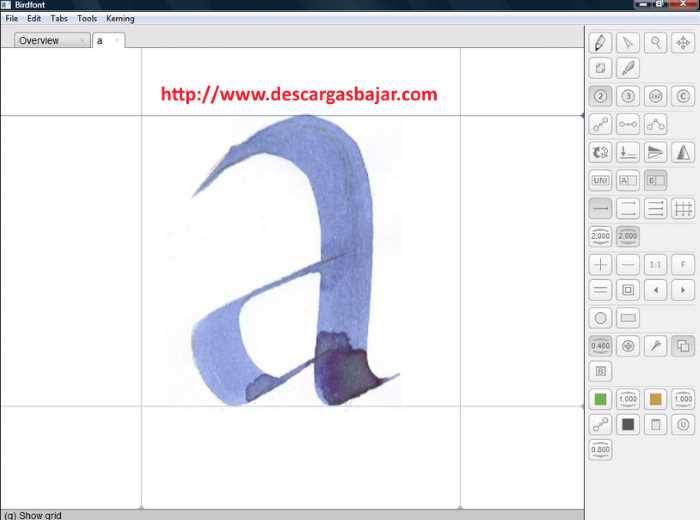
Task: Click the circled icon beside page outline
Action: click(x=683, y=424)
